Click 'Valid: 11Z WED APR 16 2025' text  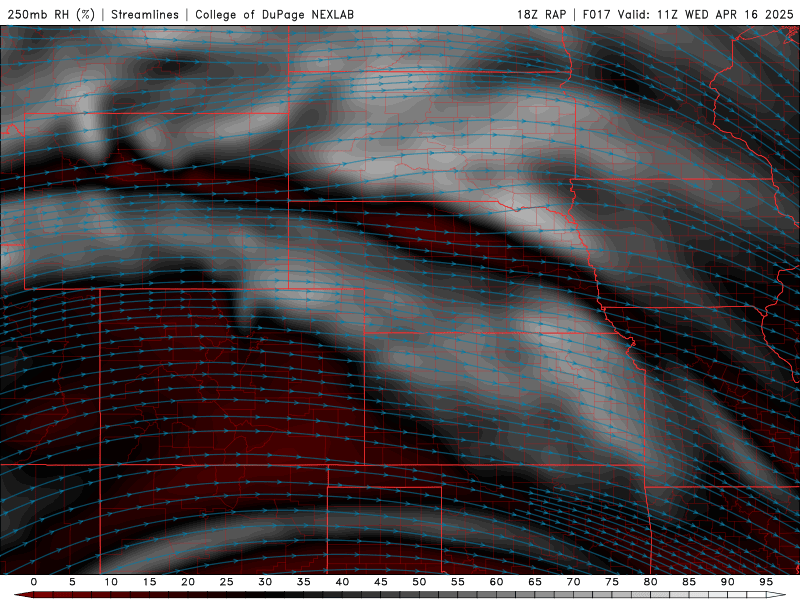[x=706, y=14]
